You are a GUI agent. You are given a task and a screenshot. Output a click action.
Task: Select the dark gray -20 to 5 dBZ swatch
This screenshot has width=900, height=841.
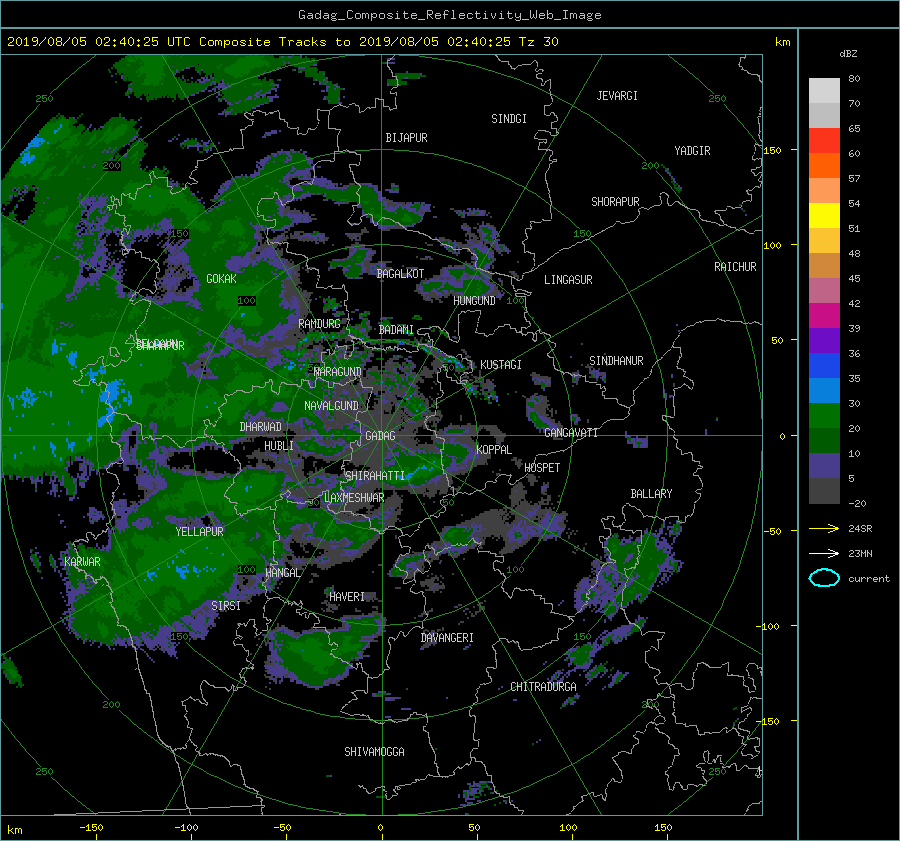[x=824, y=491]
